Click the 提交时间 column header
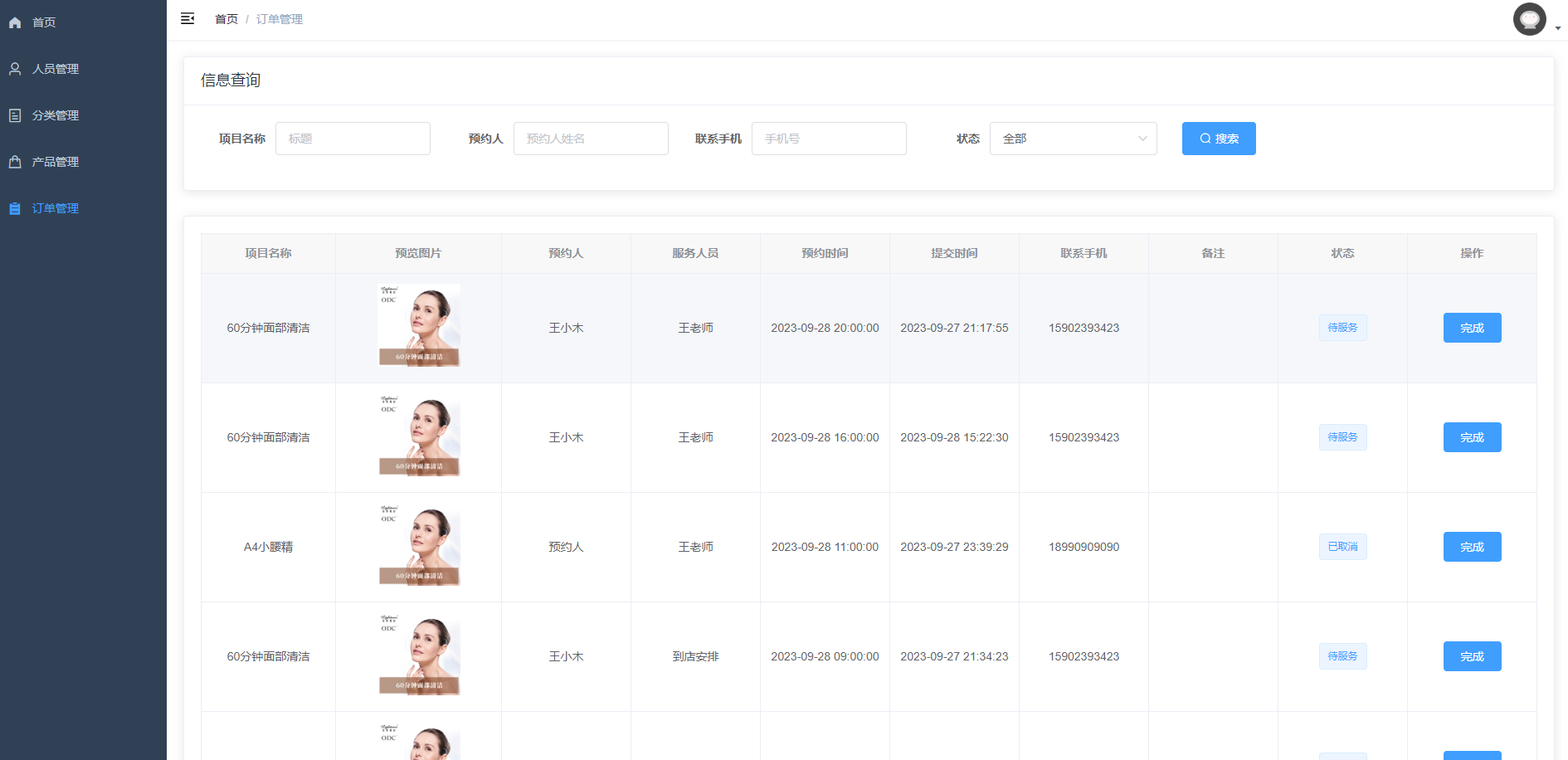 click(x=954, y=253)
